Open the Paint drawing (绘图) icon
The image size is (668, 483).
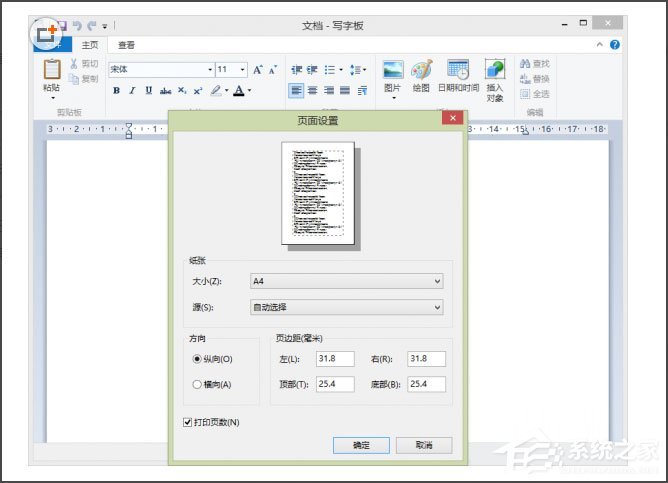pos(422,69)
